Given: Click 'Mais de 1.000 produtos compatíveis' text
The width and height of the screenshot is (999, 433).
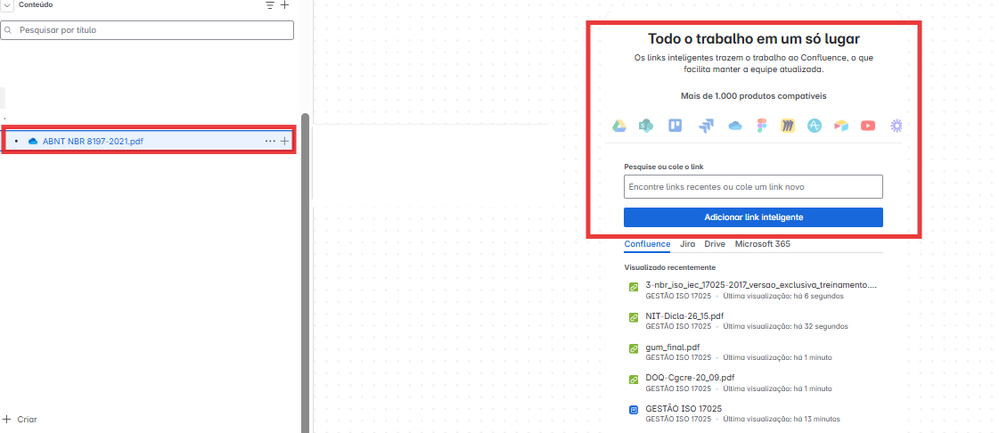Looking at the screenshot, I should [753, 96].
